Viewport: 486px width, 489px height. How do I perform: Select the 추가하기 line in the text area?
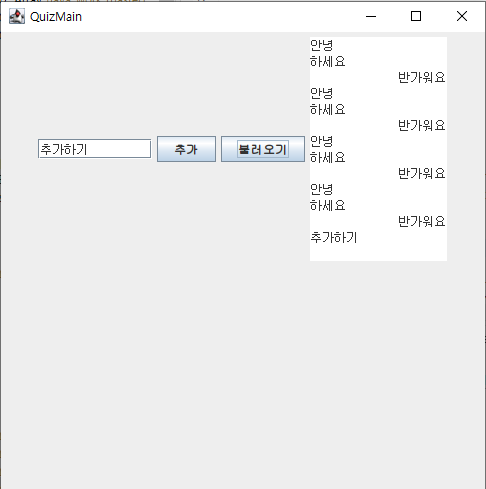coord(334,238)
